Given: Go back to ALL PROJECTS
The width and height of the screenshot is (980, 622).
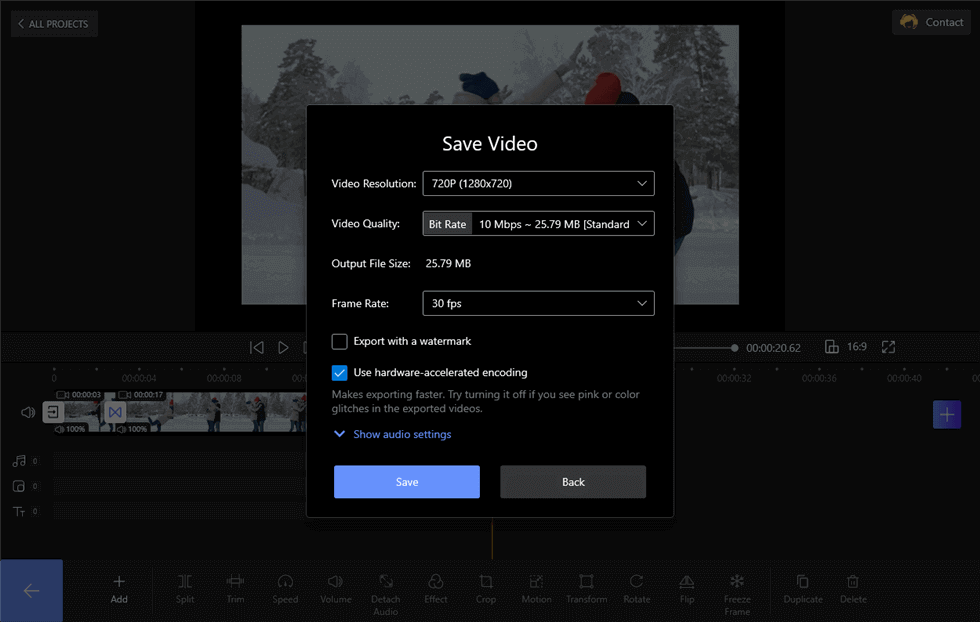Looking at the screenshot, I should 54,24.
